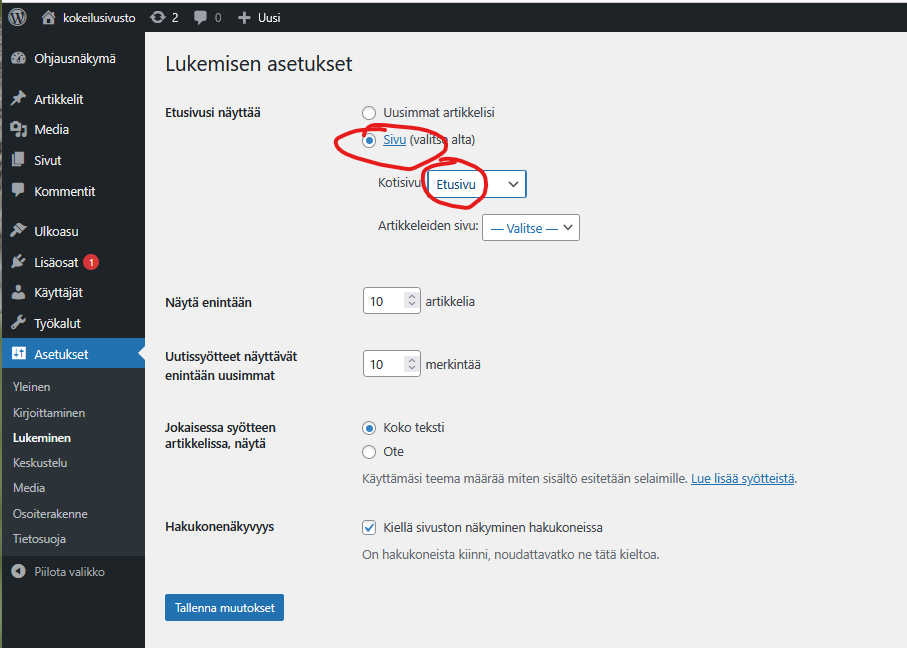
Task: Open the Sivu link in the radio label
Action: coord(394,139)
